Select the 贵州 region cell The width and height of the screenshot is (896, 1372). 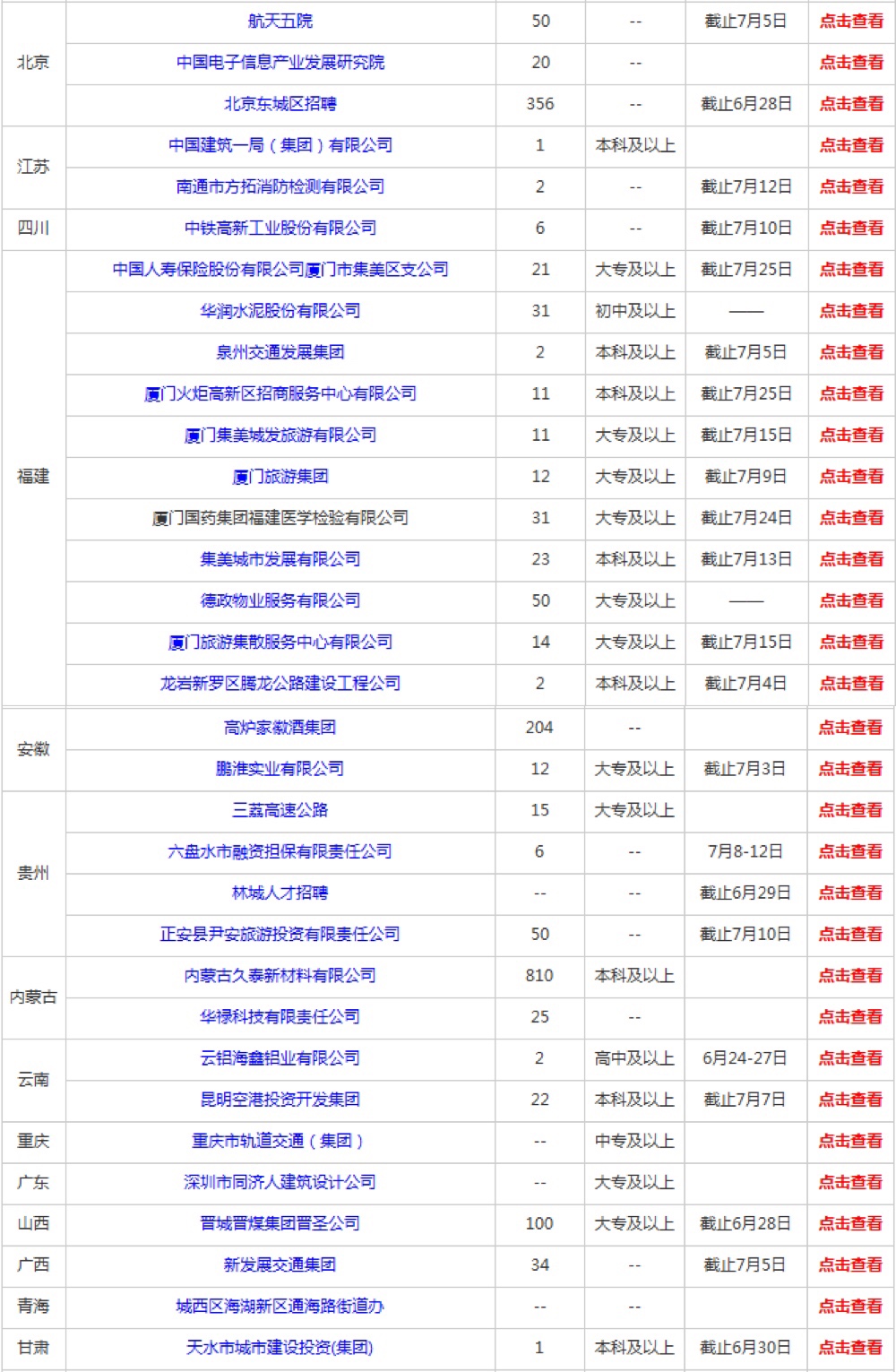click(33, 872)
